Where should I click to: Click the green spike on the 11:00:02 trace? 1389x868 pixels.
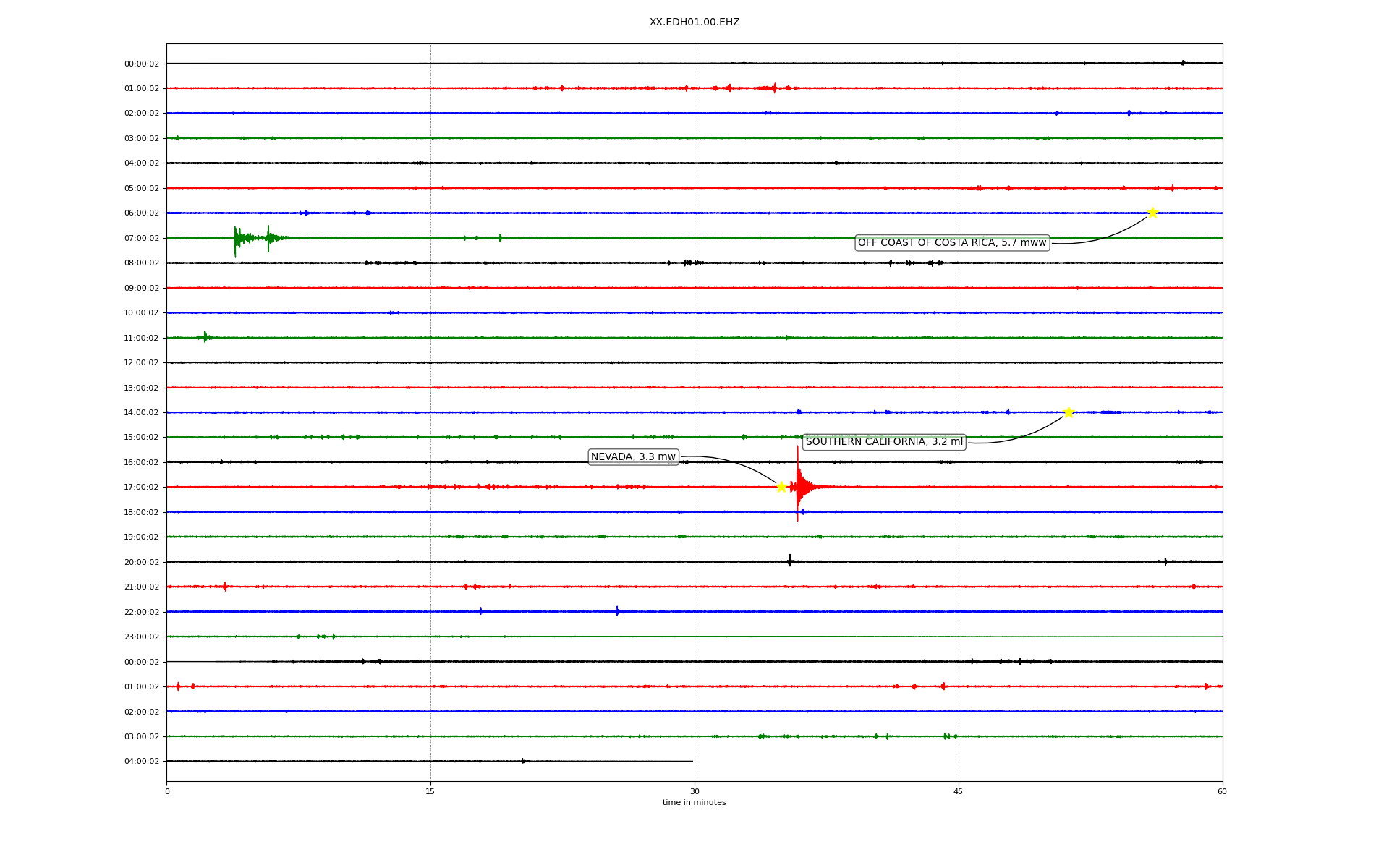click(205, 337)
